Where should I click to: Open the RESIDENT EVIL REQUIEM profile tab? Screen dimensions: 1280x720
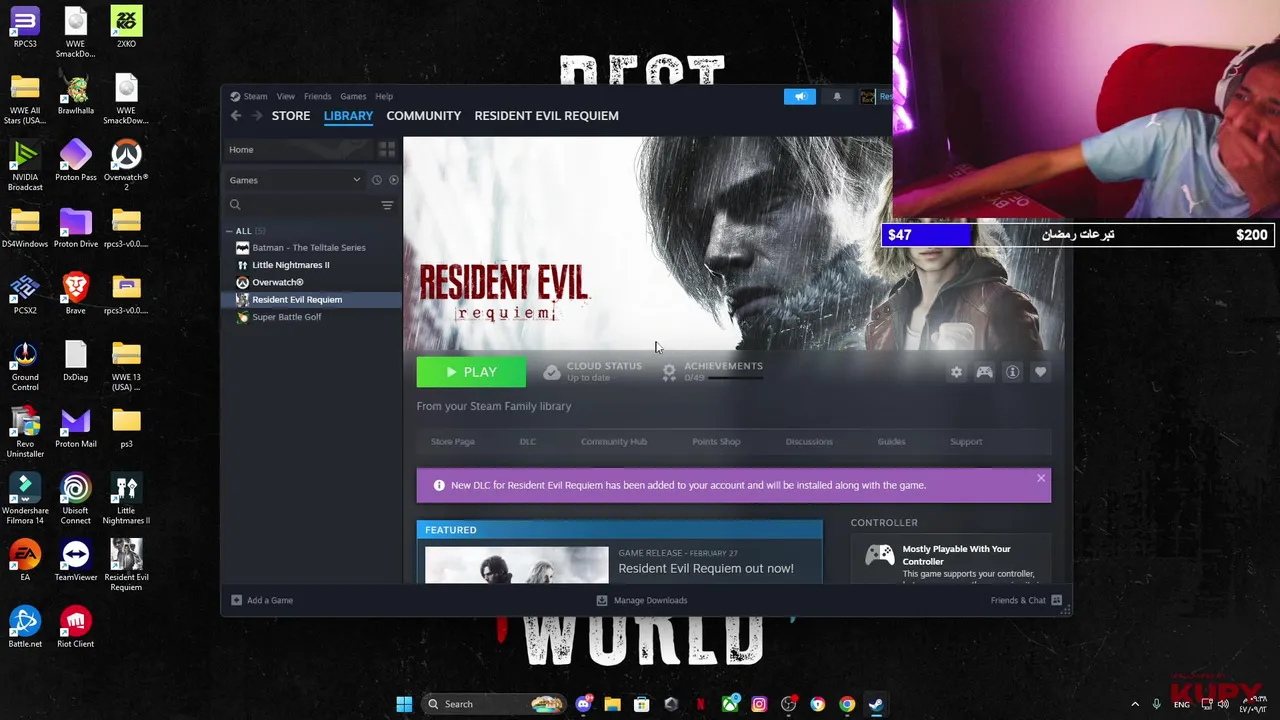click(x=546, y=116)
